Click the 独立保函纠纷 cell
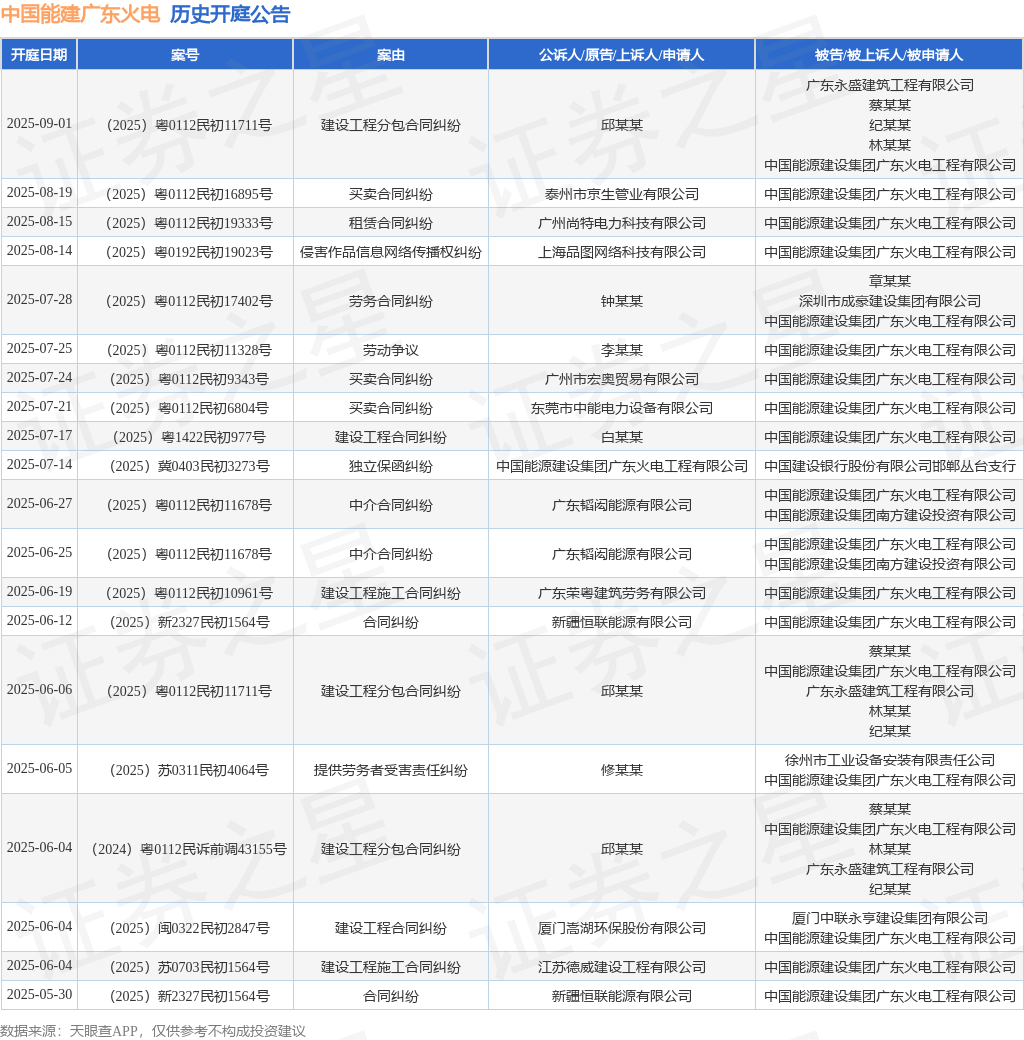This screenshot has height=1040, width=1024. [x=391, y=467]
